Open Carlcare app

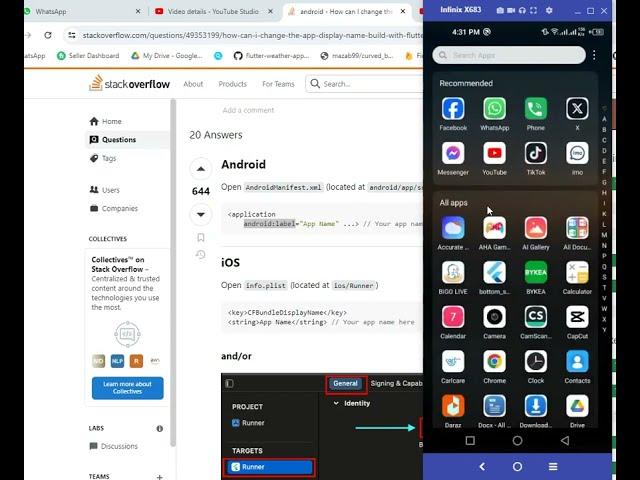point(453,361)
